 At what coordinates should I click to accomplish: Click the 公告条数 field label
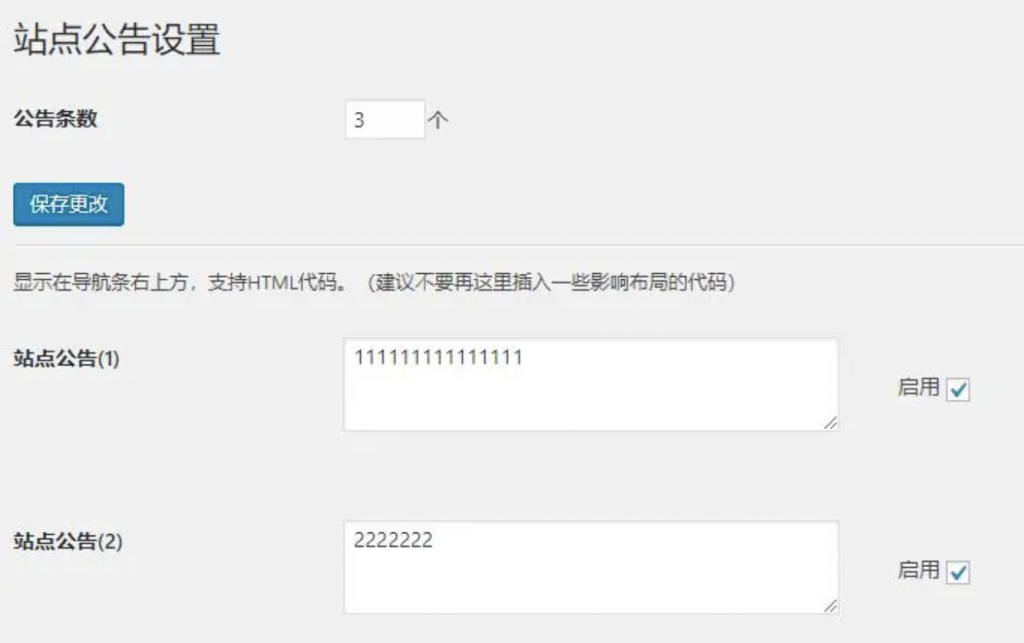56,119
